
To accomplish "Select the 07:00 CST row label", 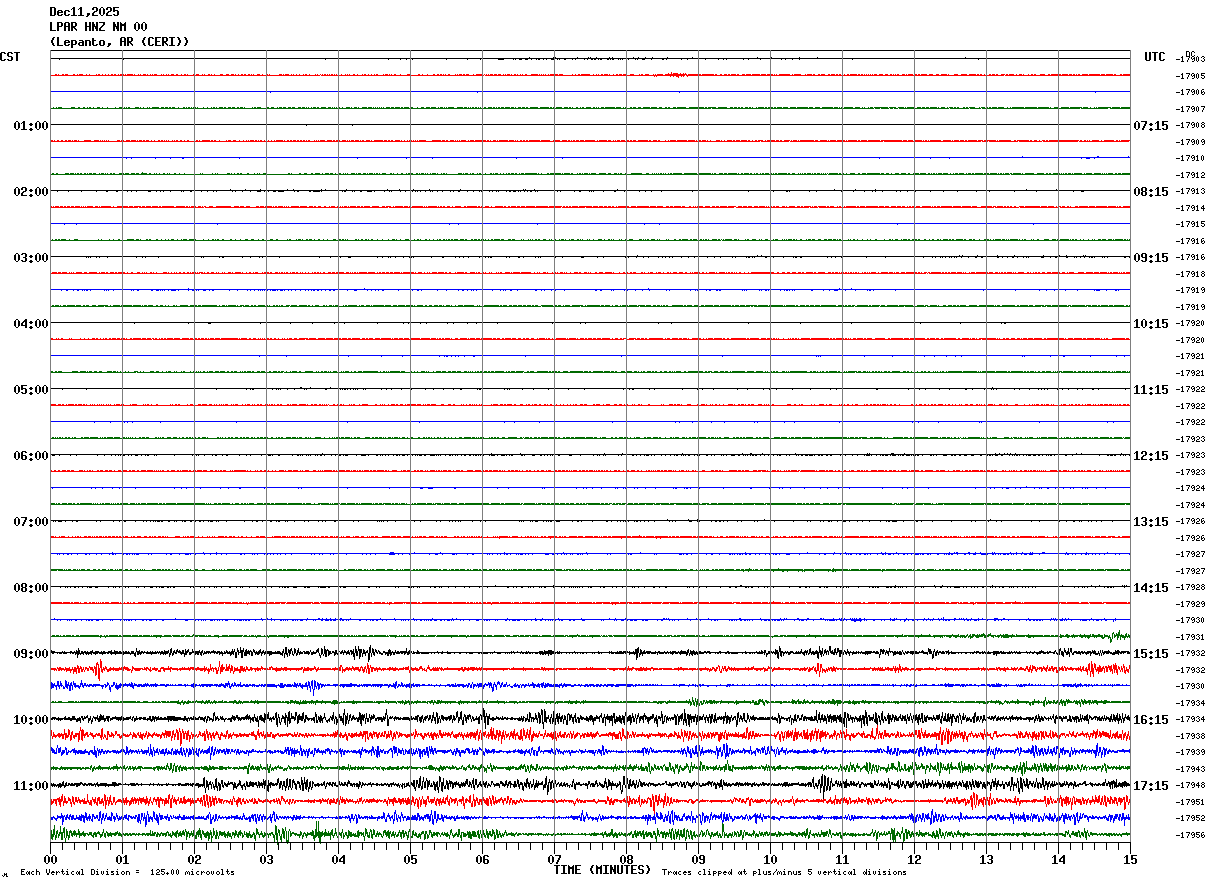I will coord(31,522).
